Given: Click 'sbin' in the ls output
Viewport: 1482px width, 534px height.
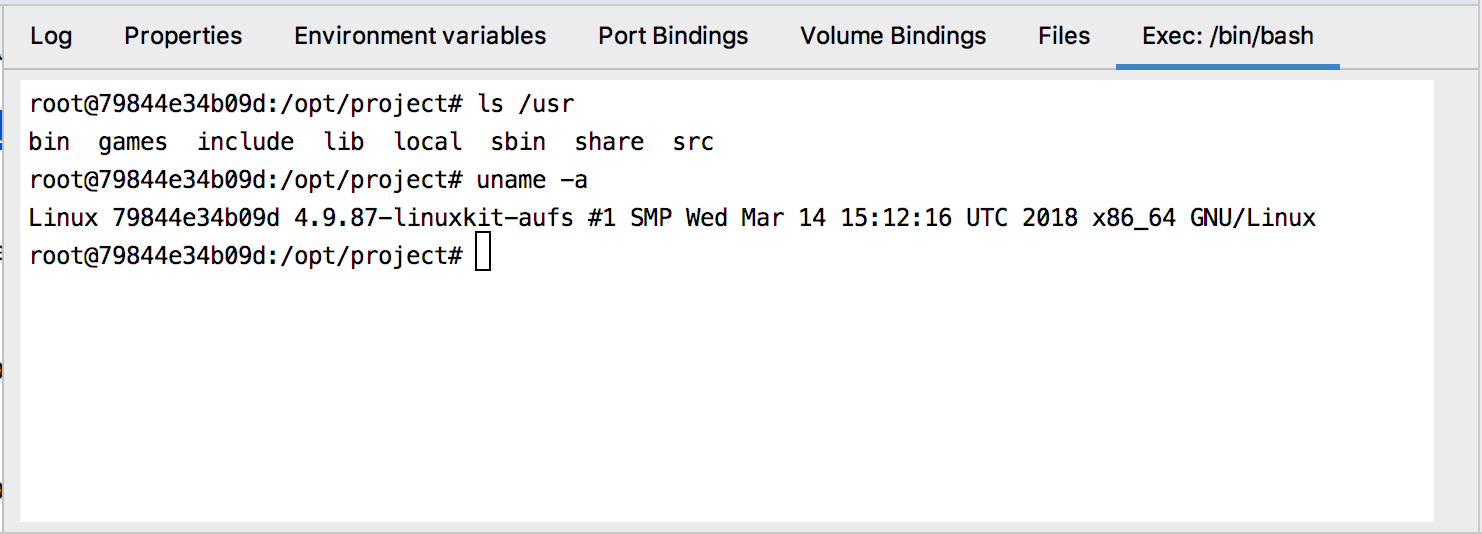Looking at the screenshot, I should 518,142.
